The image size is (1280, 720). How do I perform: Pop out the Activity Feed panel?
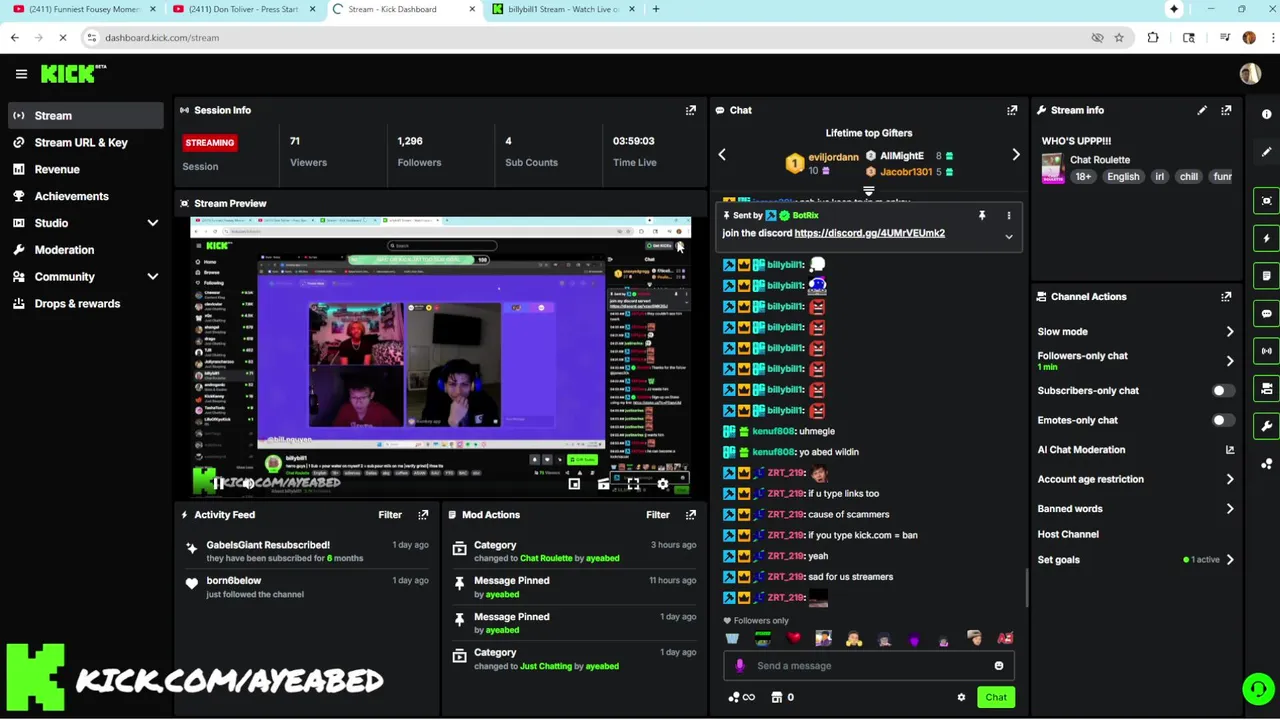click(423, 515)
